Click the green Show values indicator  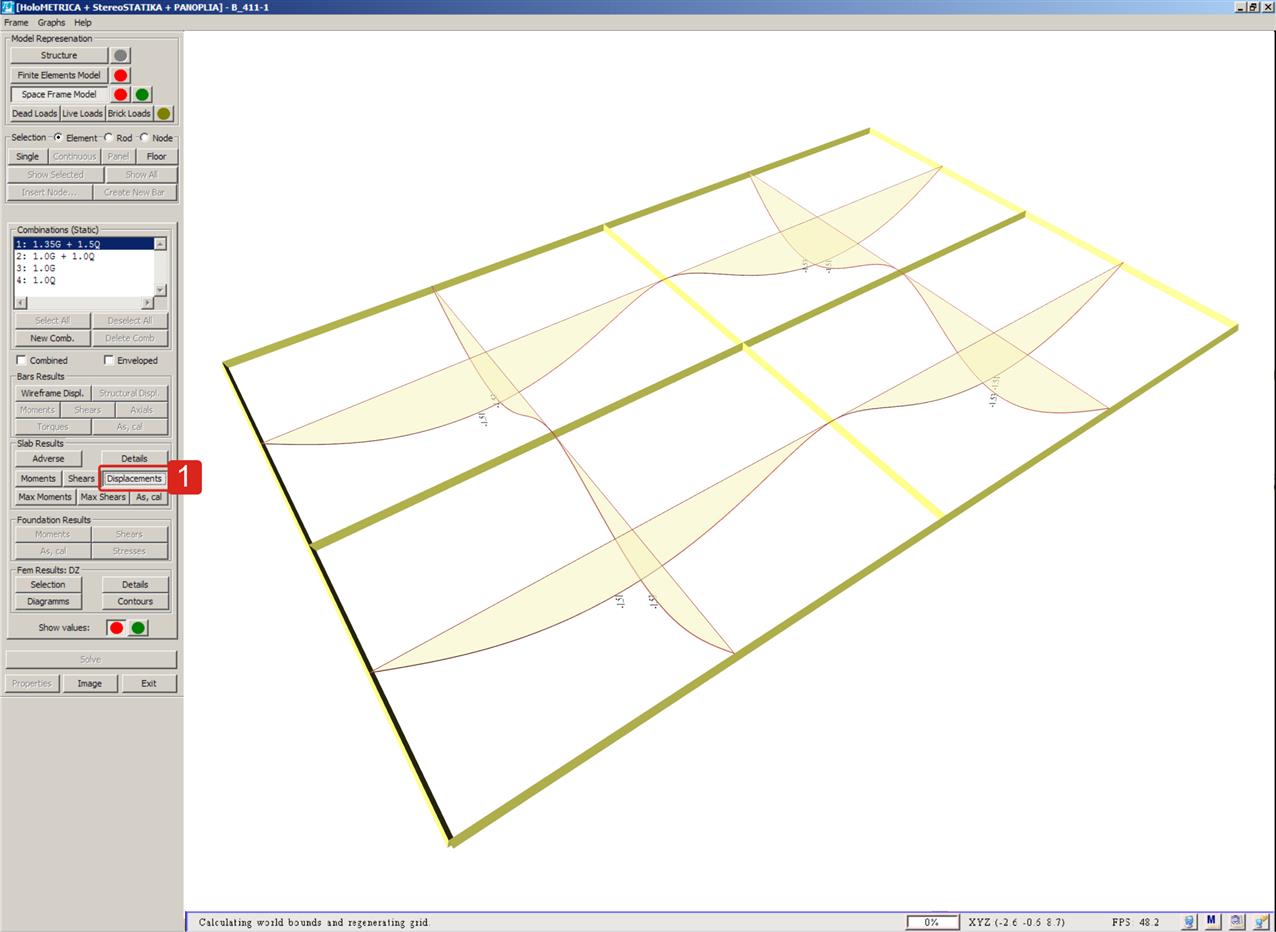(138, 628)
